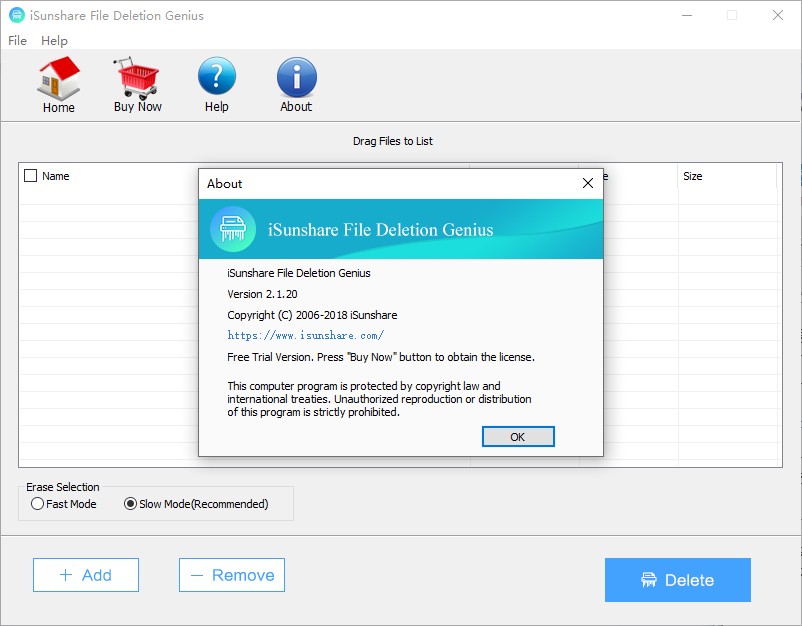Image resolution: width=802 pixels, height=626 pixels.
Task: Open the Help menu in menu bar
Action: [54, 40]
